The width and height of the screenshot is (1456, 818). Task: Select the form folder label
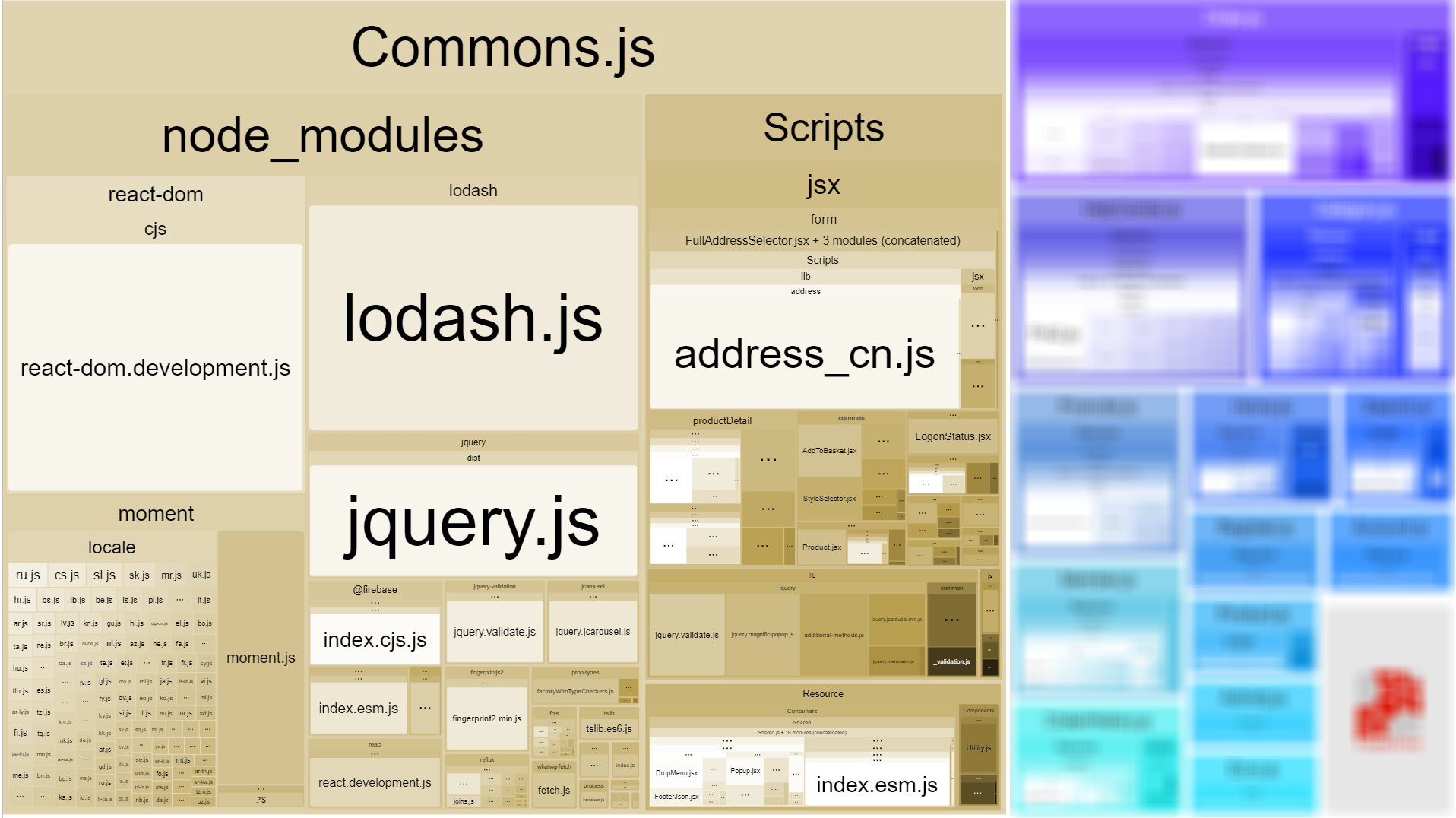pyautogui.click(x=823, y=220)
